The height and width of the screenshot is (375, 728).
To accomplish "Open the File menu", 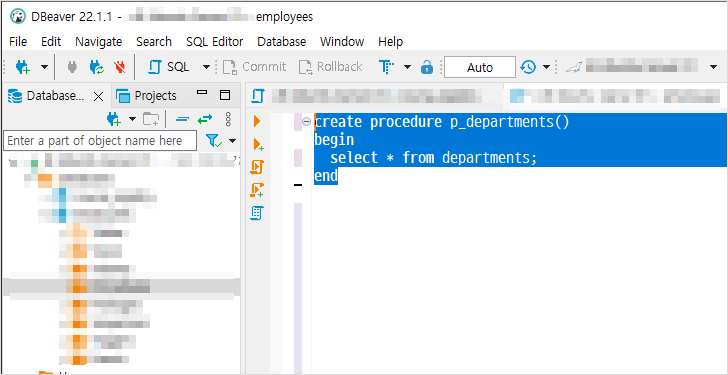I will pos(18,42).
